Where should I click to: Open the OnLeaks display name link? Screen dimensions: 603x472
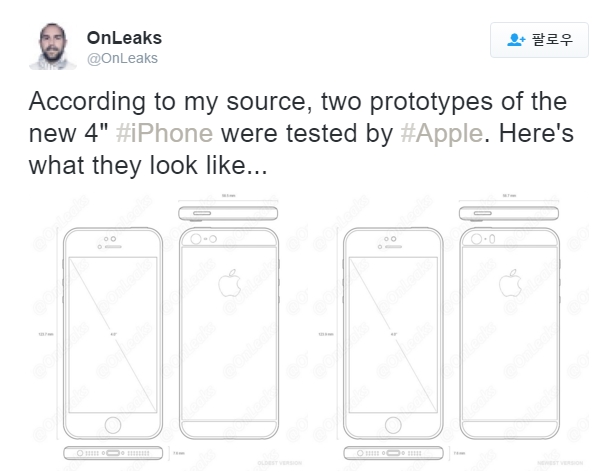125,38
